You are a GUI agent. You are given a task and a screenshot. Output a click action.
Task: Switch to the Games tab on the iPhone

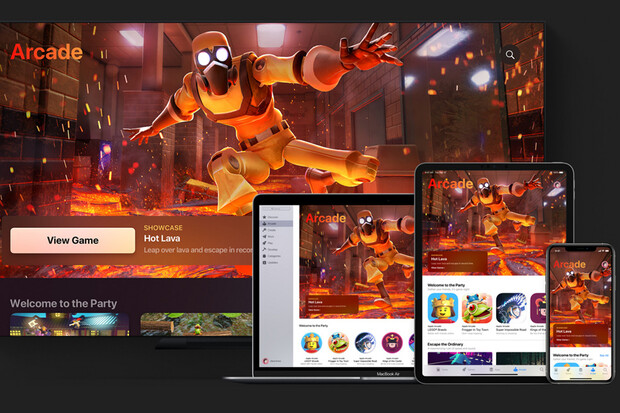pyautogui.click(x=568, y=372)
